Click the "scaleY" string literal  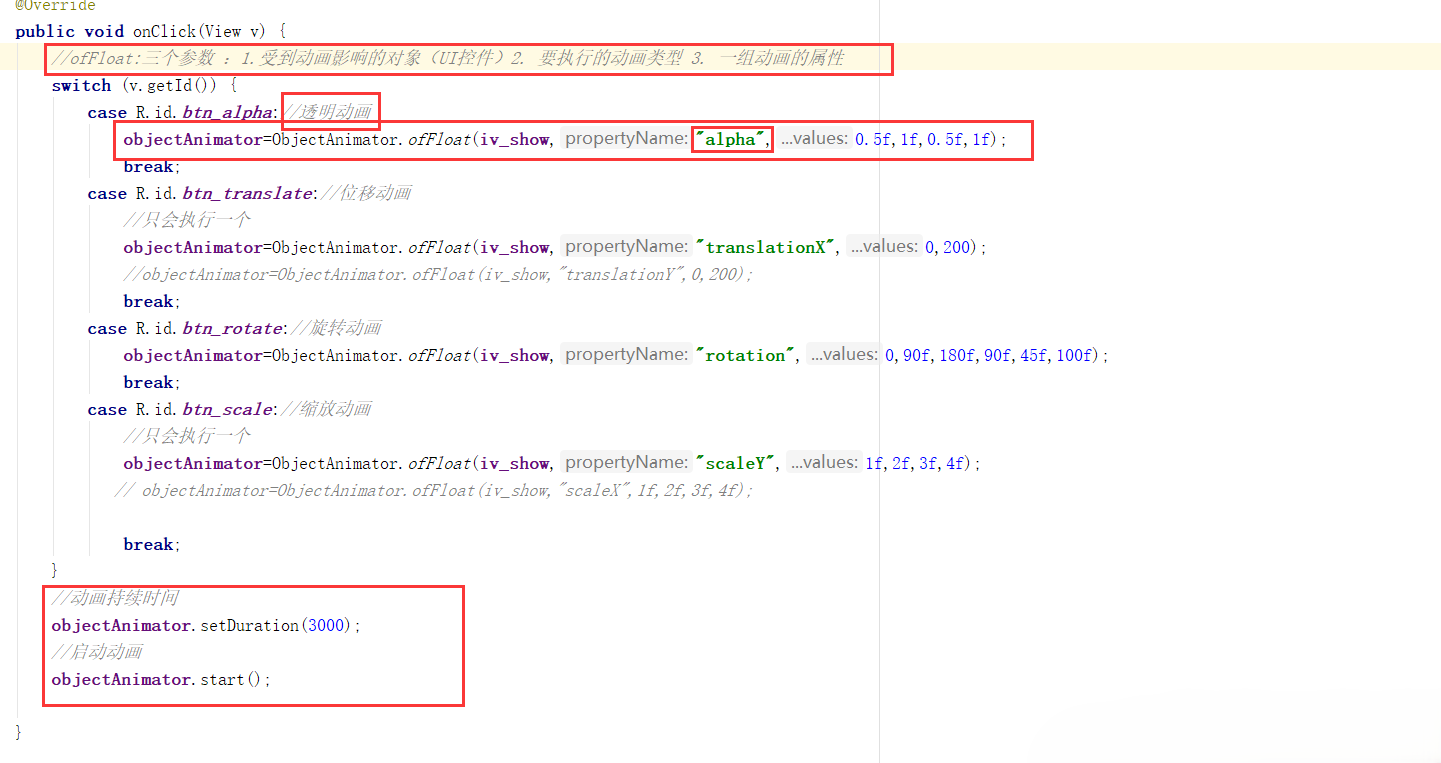pos(737,463)
